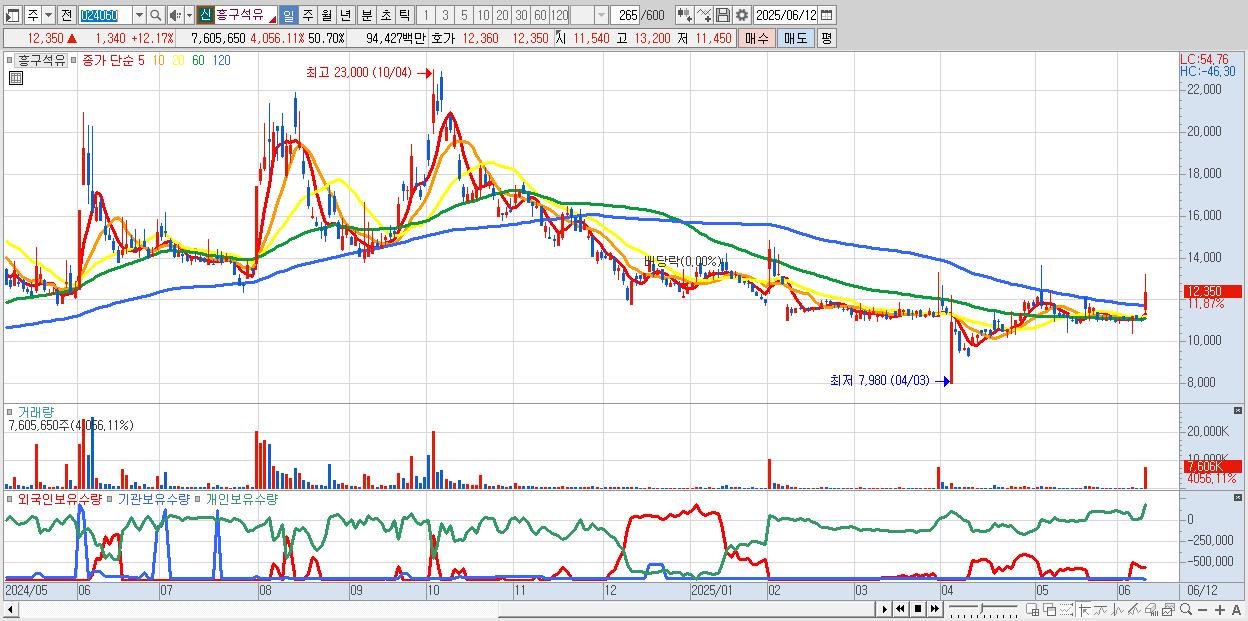Click the 2025/06/12 date field
Image resolution: width=1248 pixels, height=621 pixels.
786,15
